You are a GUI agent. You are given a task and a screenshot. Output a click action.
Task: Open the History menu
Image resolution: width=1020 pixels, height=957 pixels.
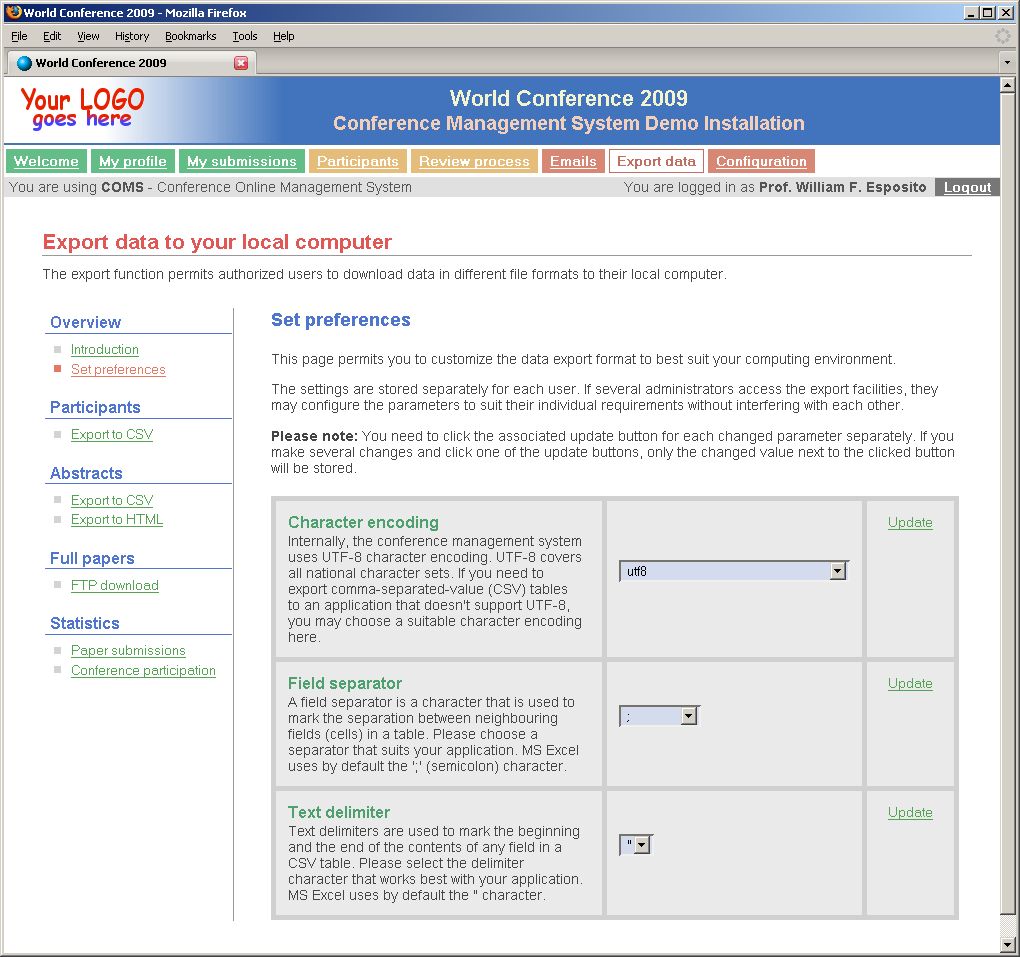pyautogui.click(x=132, y=36)
